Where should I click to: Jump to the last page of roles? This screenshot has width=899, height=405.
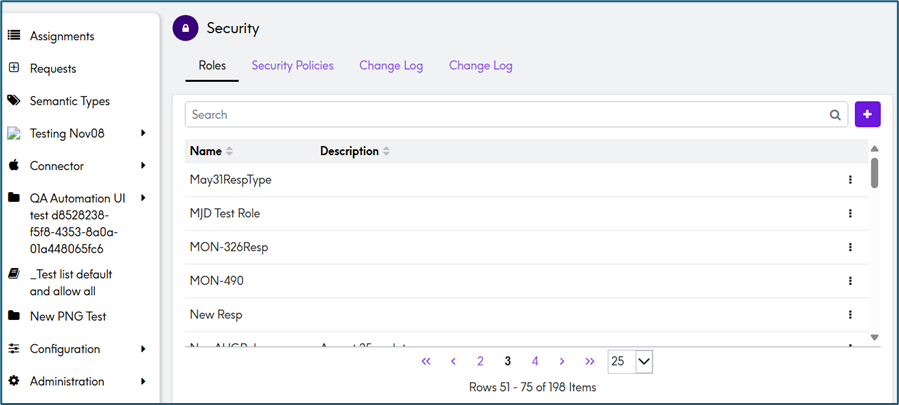click(589, 361)
